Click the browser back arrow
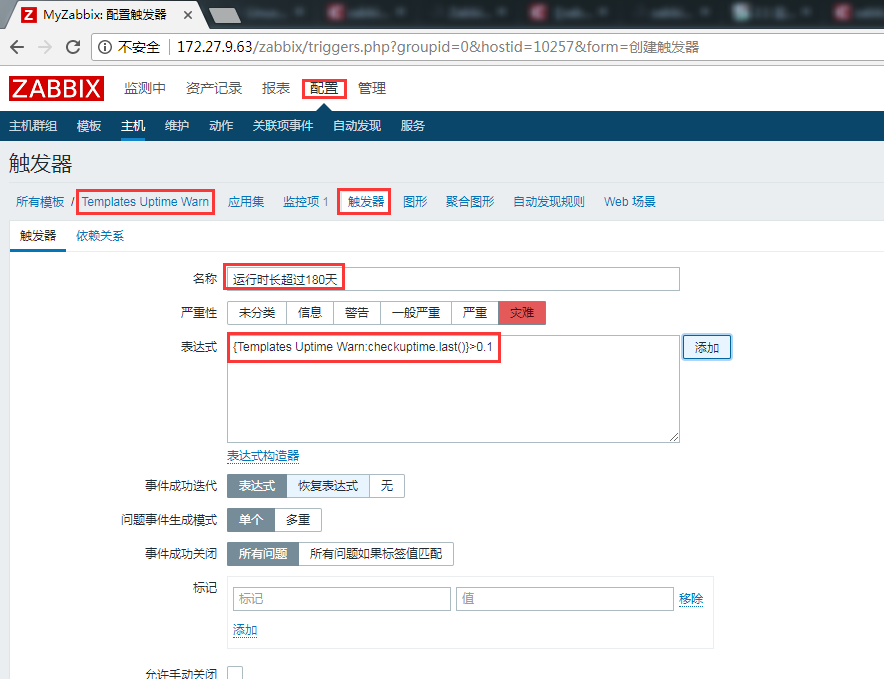Image resolution: width=884 pixels, height=679 pixels. pos(17,46)
